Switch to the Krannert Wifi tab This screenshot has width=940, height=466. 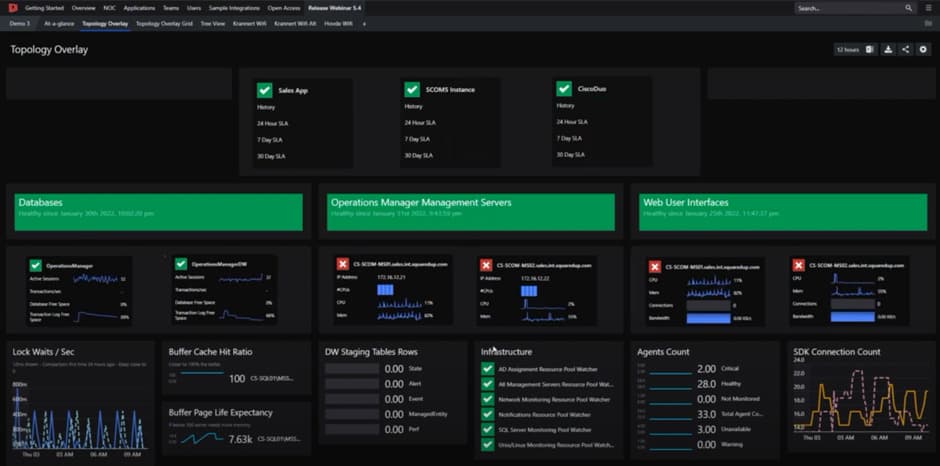(250, 24)
